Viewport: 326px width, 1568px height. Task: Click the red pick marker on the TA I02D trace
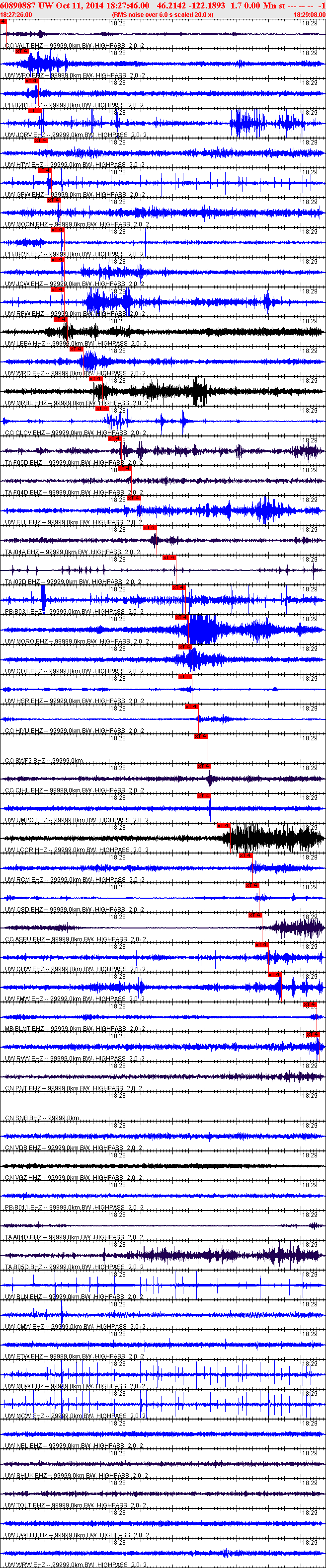point(169,557)
